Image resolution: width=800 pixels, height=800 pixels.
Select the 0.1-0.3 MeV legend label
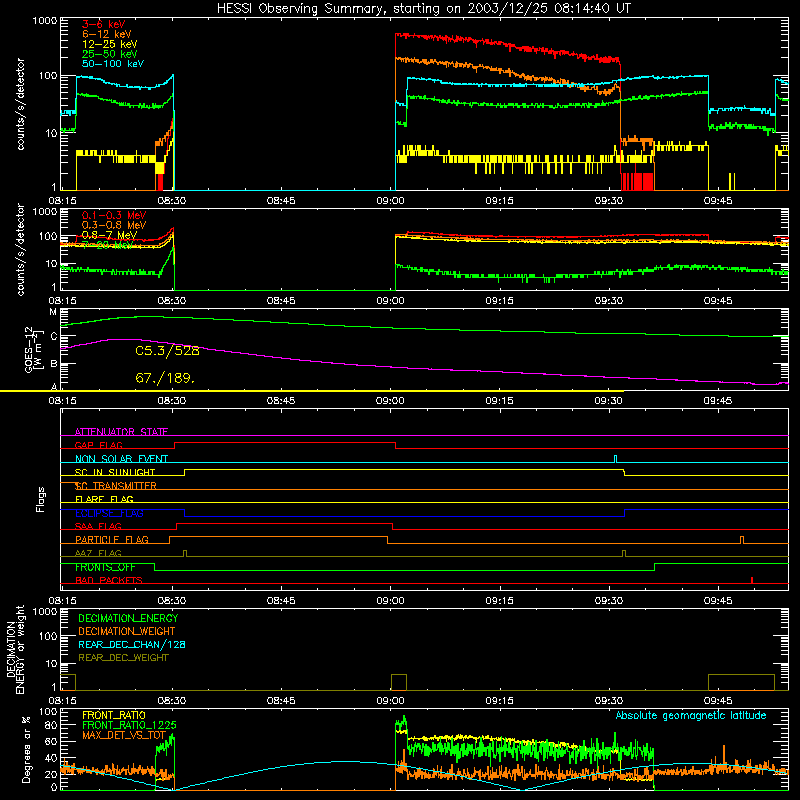tap(114, 215)
